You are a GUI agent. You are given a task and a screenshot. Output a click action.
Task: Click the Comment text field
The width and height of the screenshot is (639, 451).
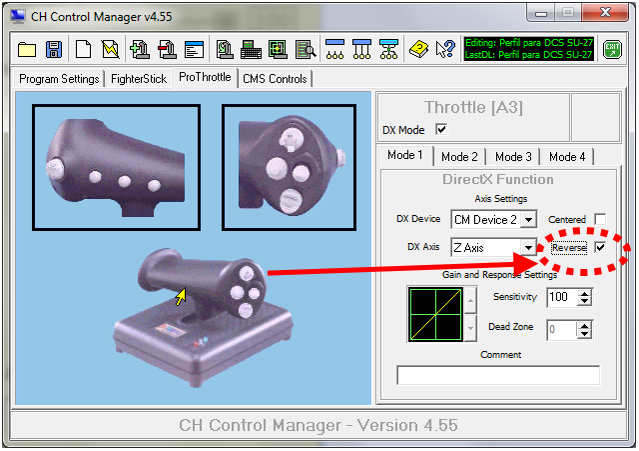pos(498,375)
